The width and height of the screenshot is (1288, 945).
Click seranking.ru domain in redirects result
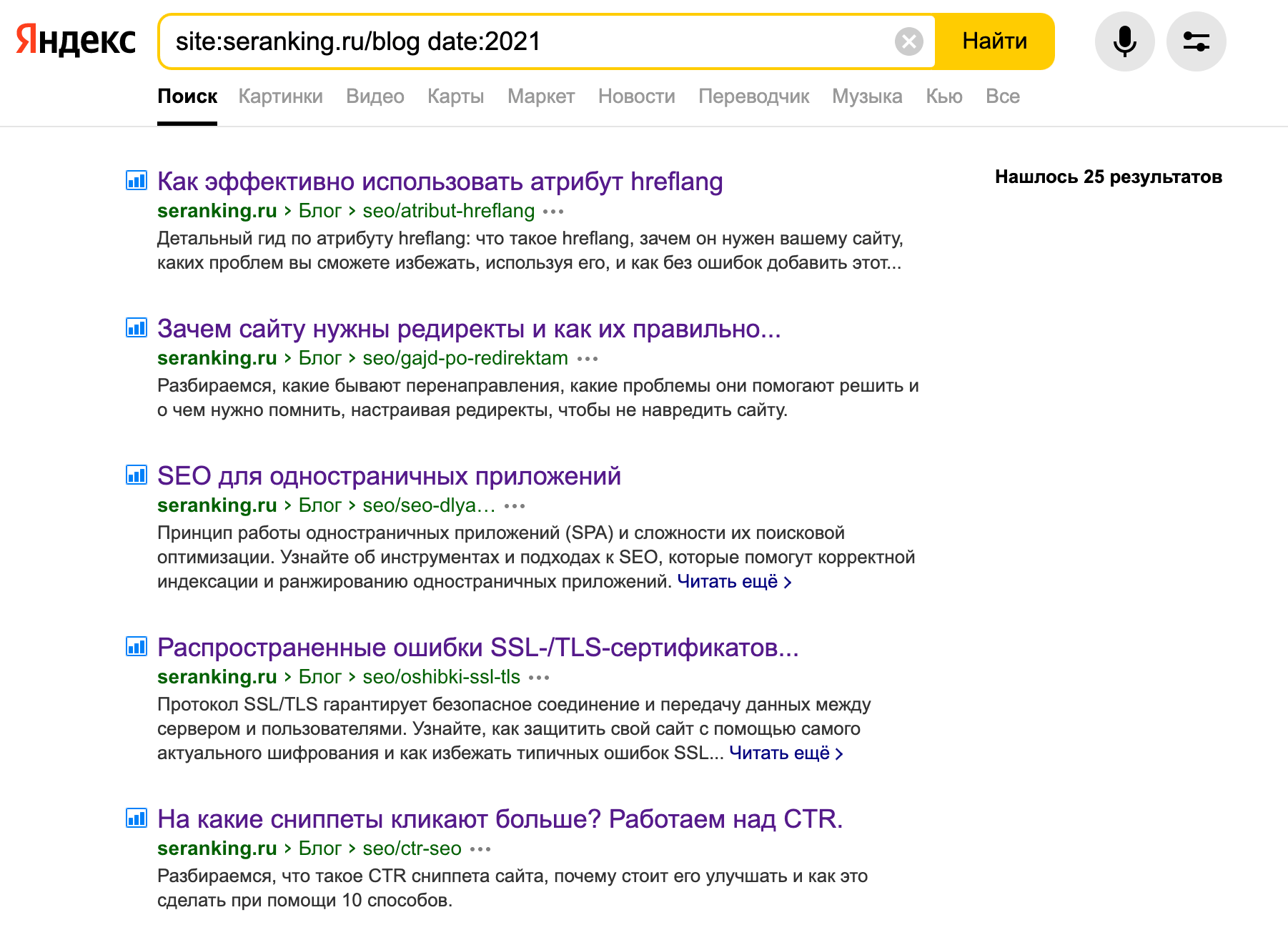[217, 358]
